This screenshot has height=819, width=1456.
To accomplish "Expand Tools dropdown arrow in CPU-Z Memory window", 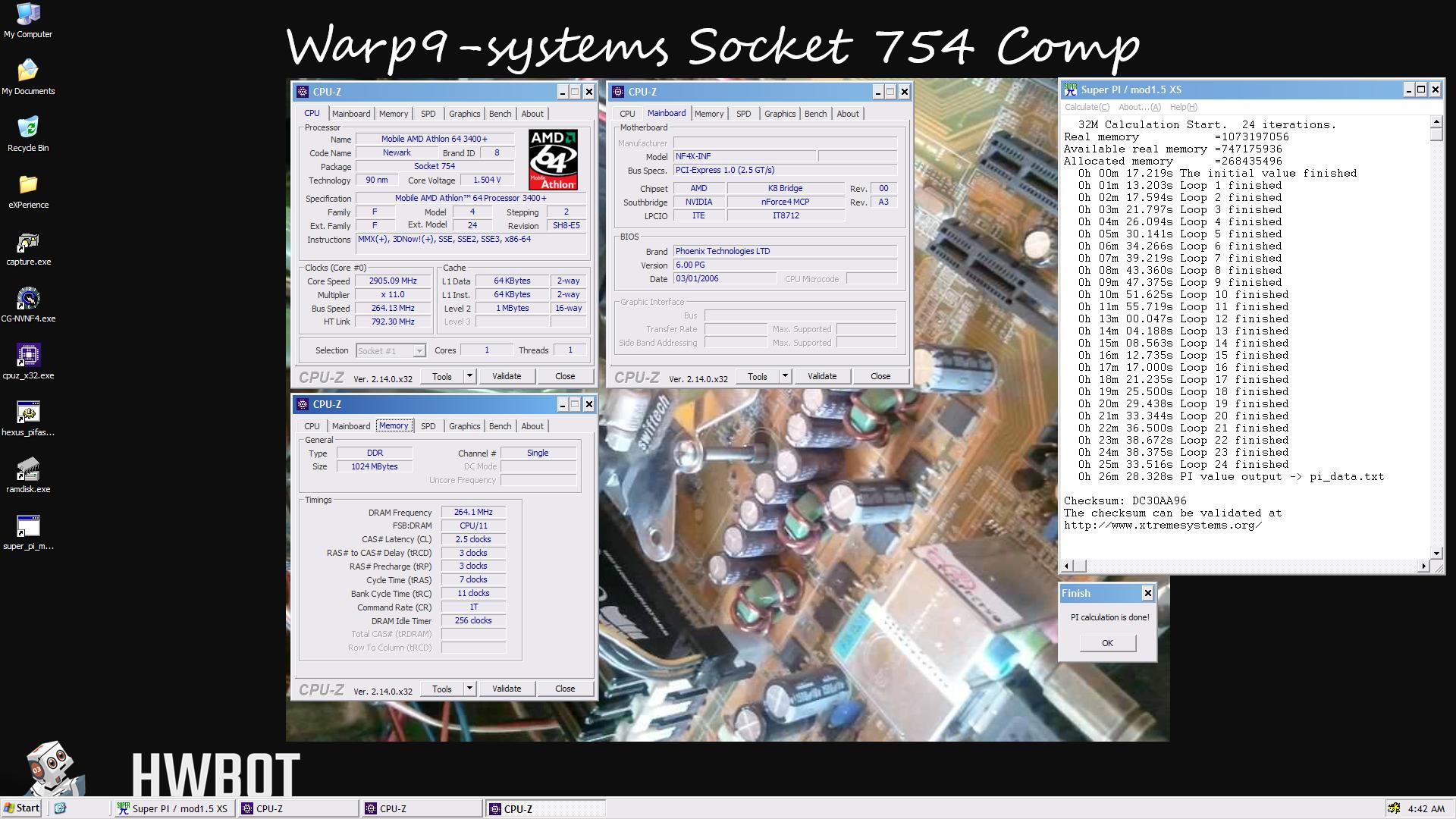I will pyautogui.click(x=469, y=689).
